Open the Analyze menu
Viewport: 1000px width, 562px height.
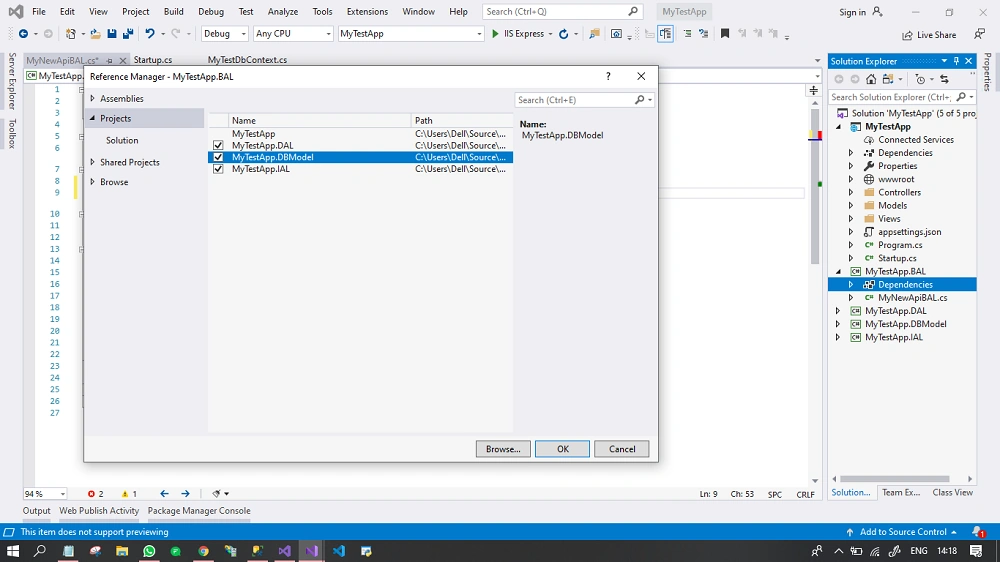pos(283,11)
